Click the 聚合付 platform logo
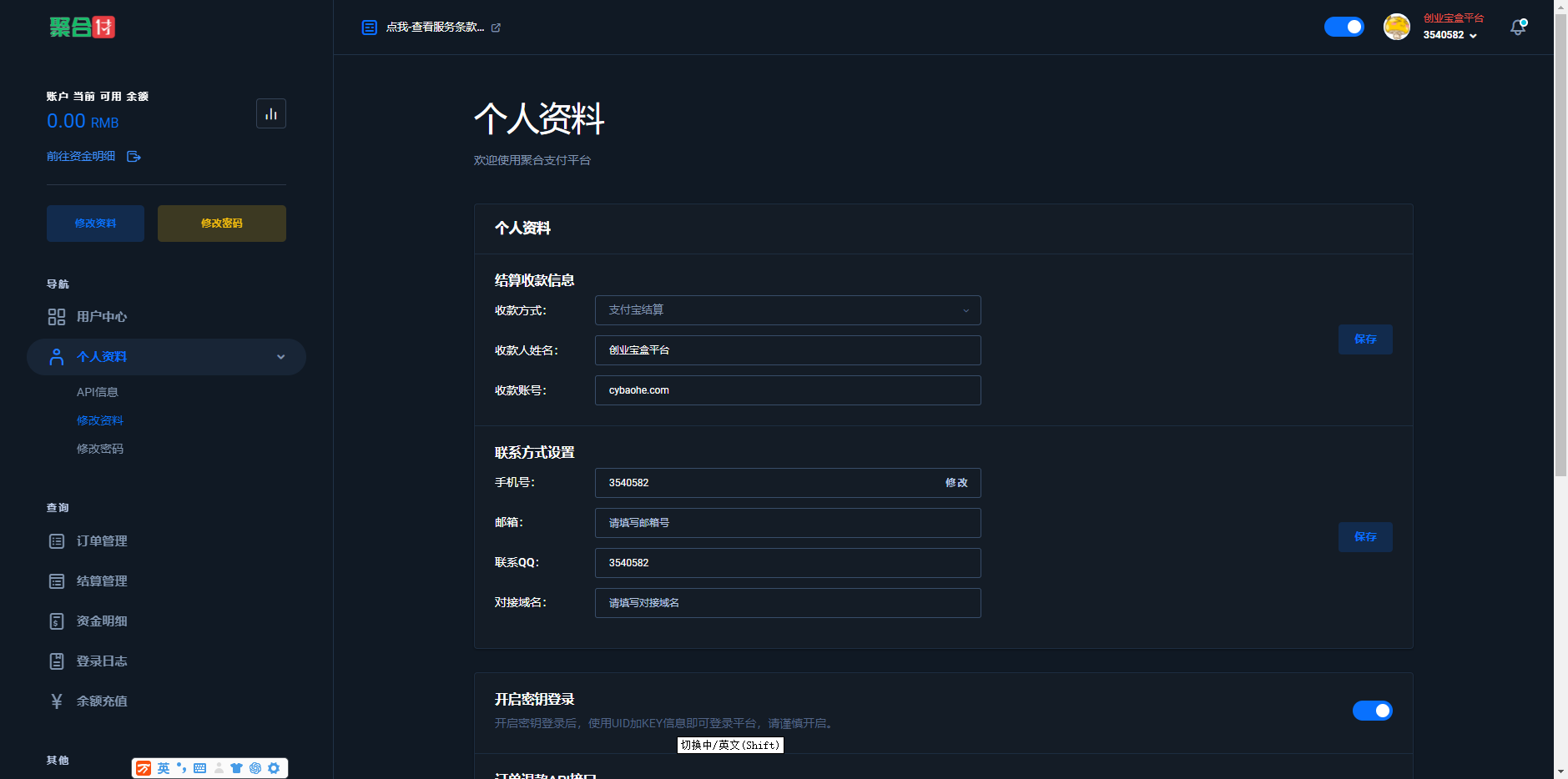This screenshot has width=1568, height=779. [83, 27]
